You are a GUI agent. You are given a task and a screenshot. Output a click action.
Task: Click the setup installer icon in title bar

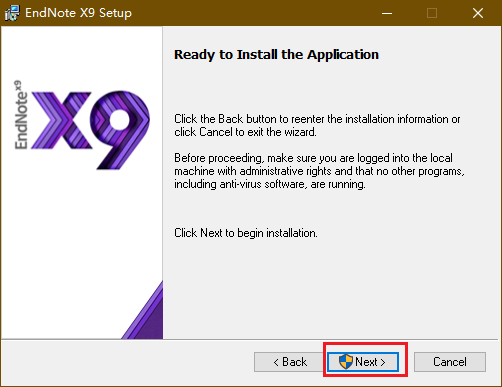point(12,13)
